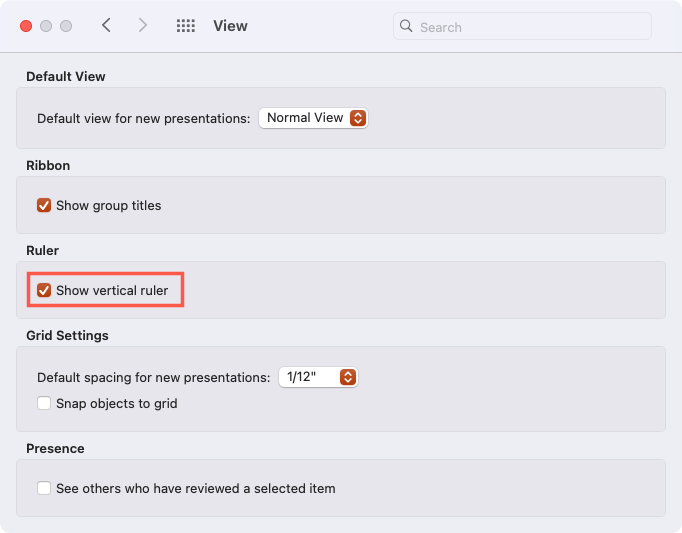Viewport: 682px width, 533px height.
Task: Enable Snap objects to grid checkbox
Action: (x=44, y=403)
